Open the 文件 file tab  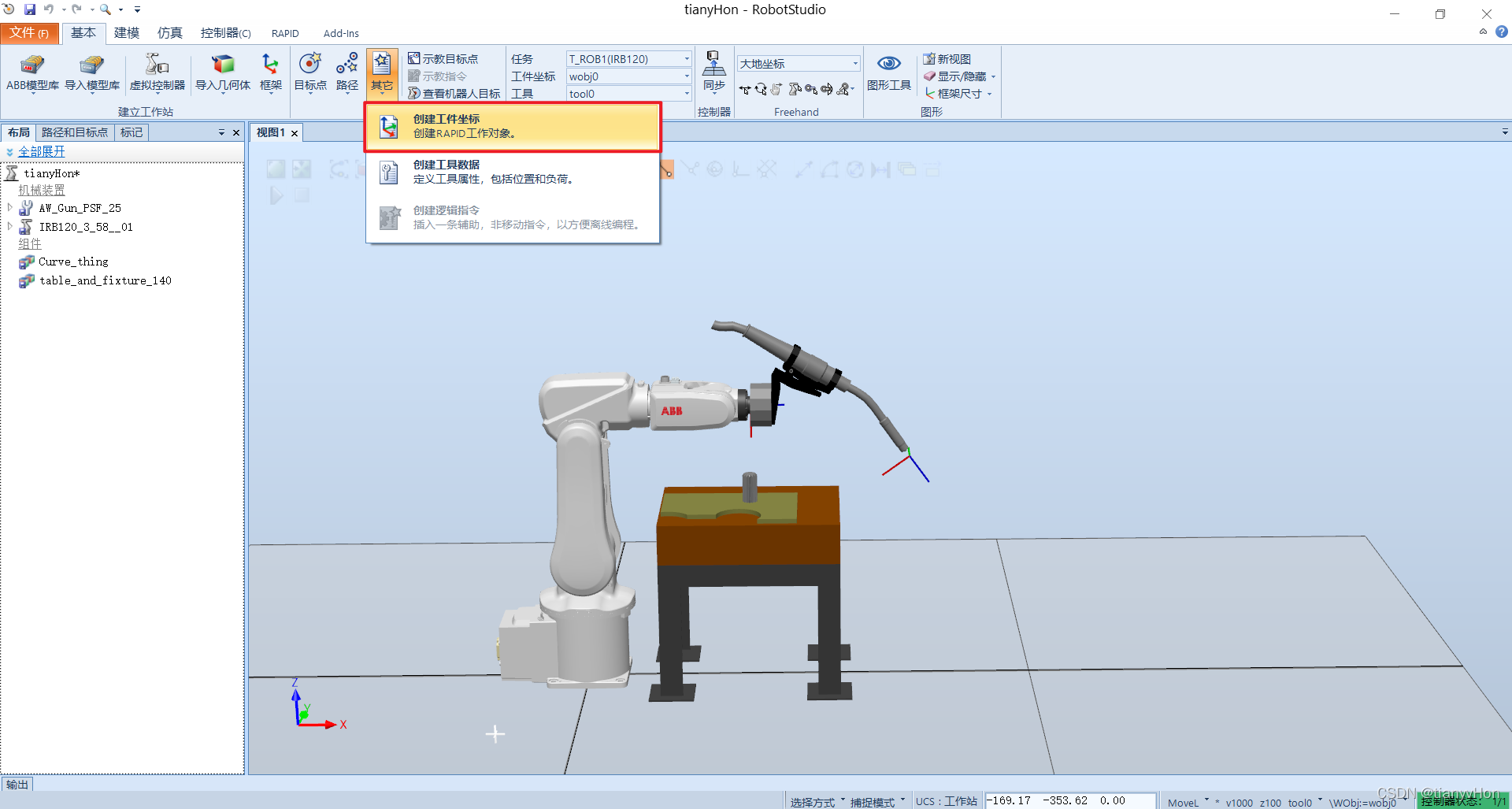coord(29,33)
